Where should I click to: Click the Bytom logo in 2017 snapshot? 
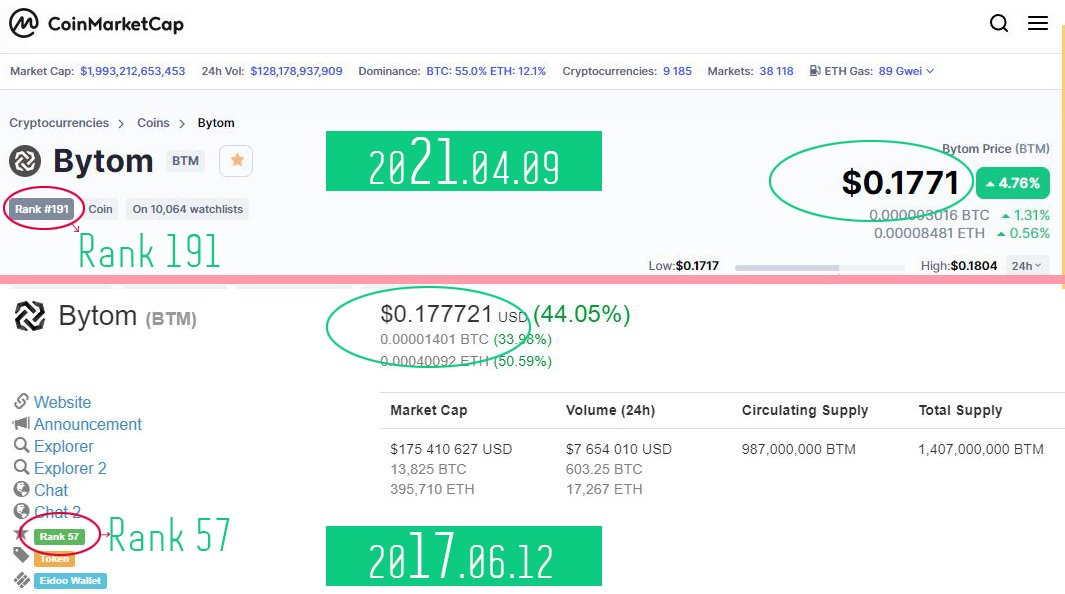coord(30,316)
